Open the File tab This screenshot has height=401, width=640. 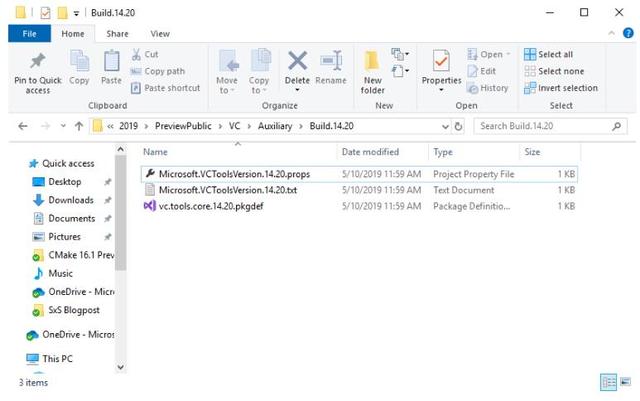pyautogui.click(x=29, y=33)
